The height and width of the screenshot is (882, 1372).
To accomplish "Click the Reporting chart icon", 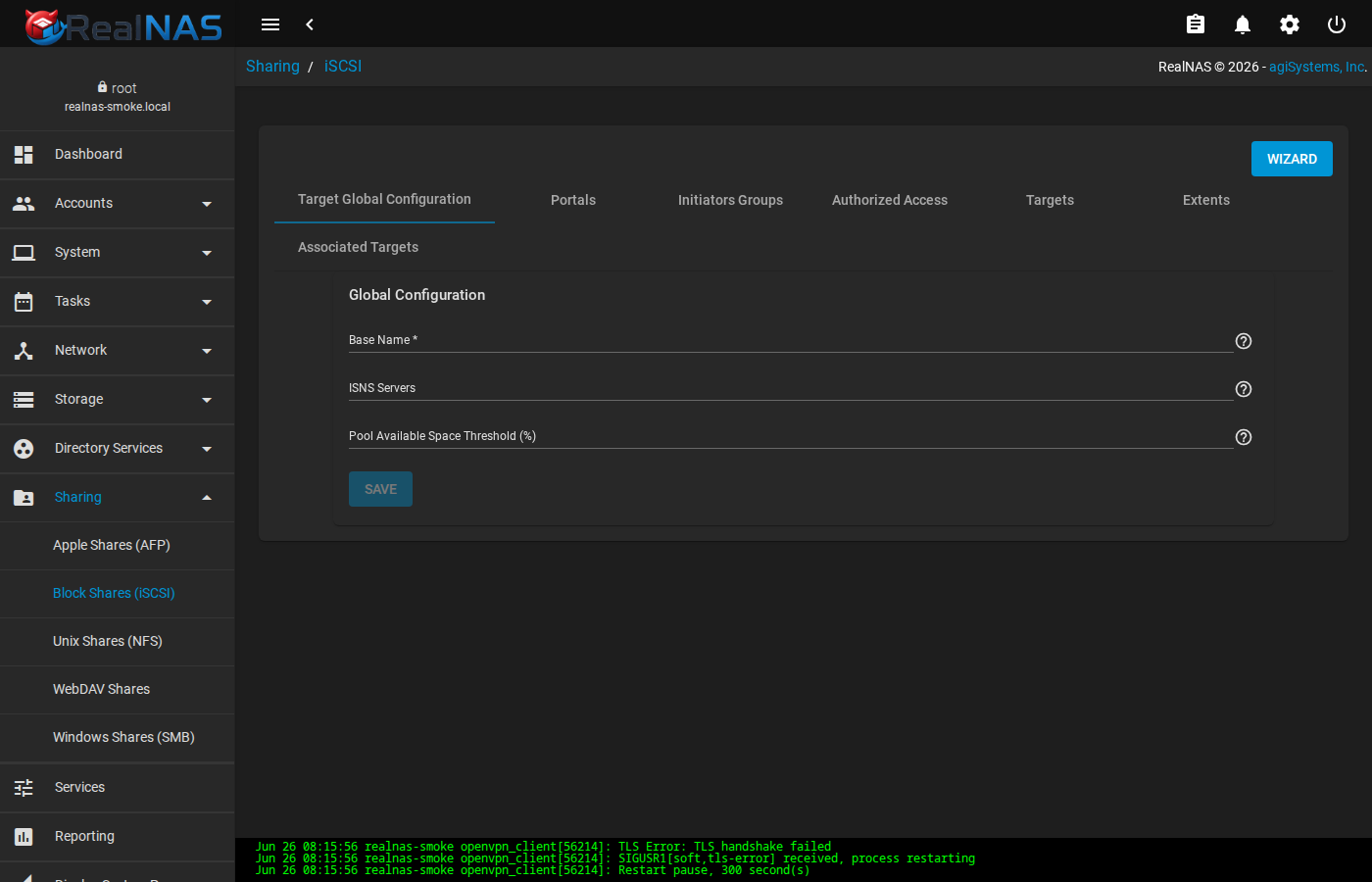I will pyautogui.click(x=24, y=836).
